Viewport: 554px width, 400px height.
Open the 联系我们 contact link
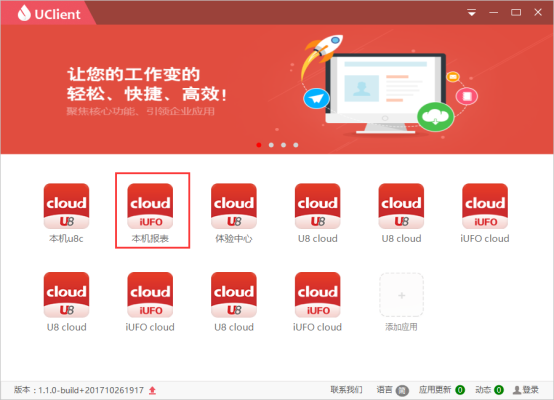pyautogui.click(x=346, y=390)
